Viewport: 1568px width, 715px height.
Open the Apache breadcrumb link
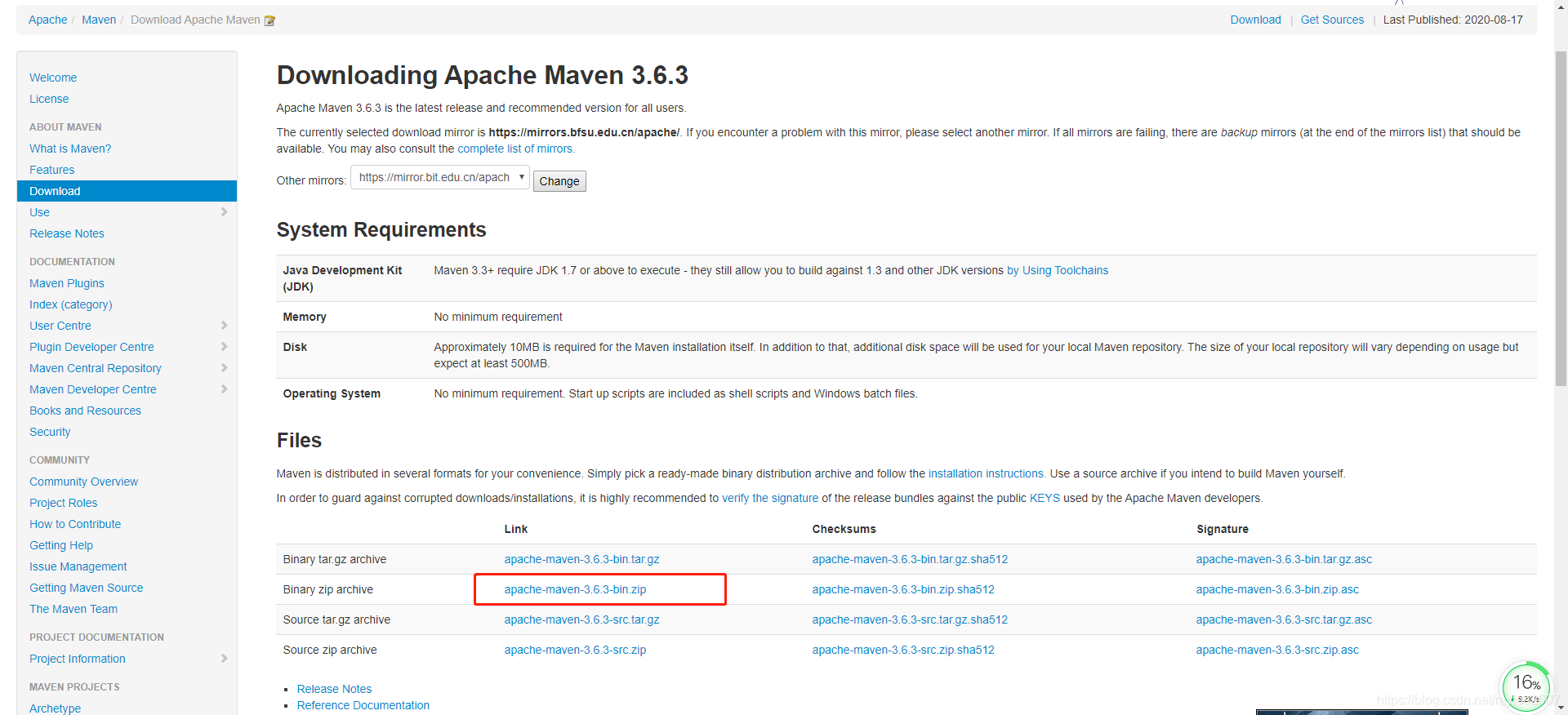coord(48,20)
